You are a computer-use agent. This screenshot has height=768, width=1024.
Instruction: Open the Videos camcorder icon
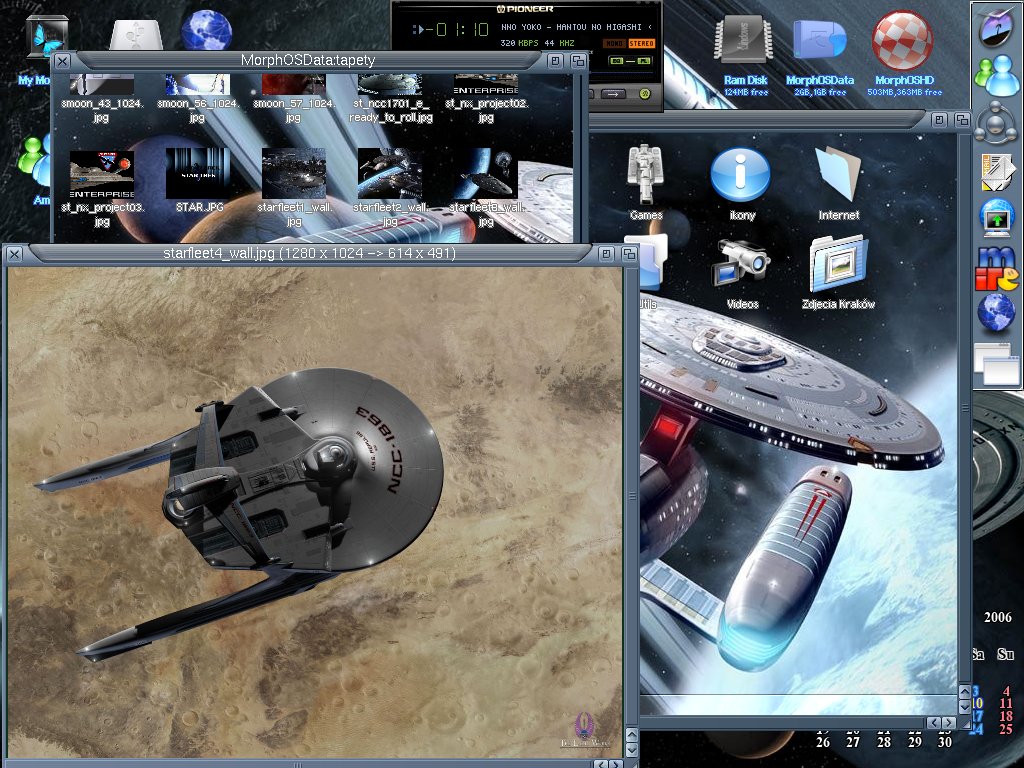point(742,264)
